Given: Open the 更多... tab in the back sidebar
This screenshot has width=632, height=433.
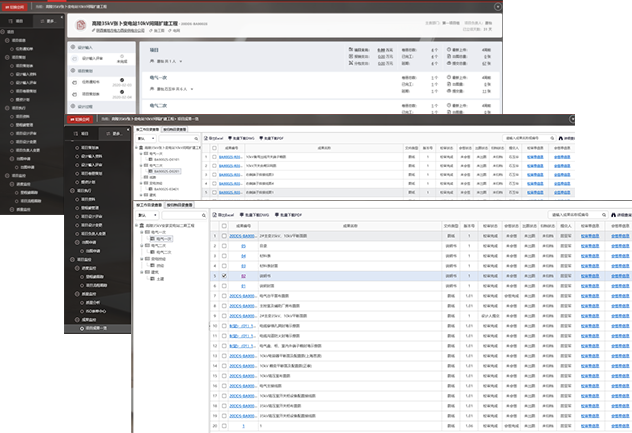Looking at the screenshot, I should [x=47, y=20].
